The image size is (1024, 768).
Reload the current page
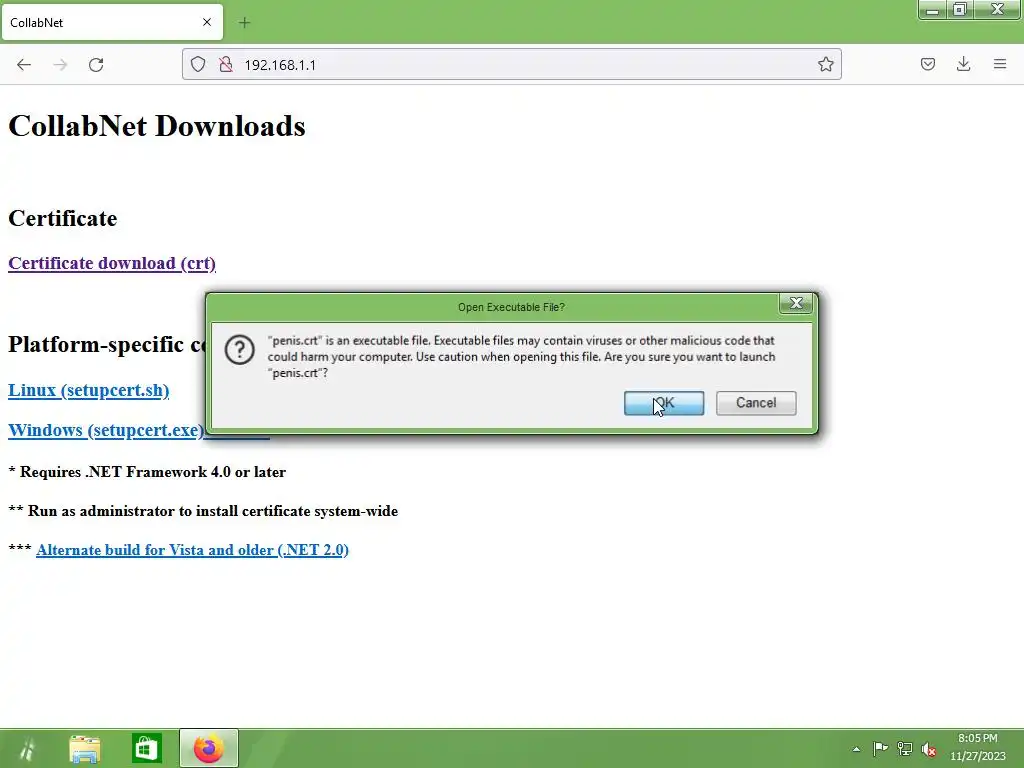tap(96, 65)
